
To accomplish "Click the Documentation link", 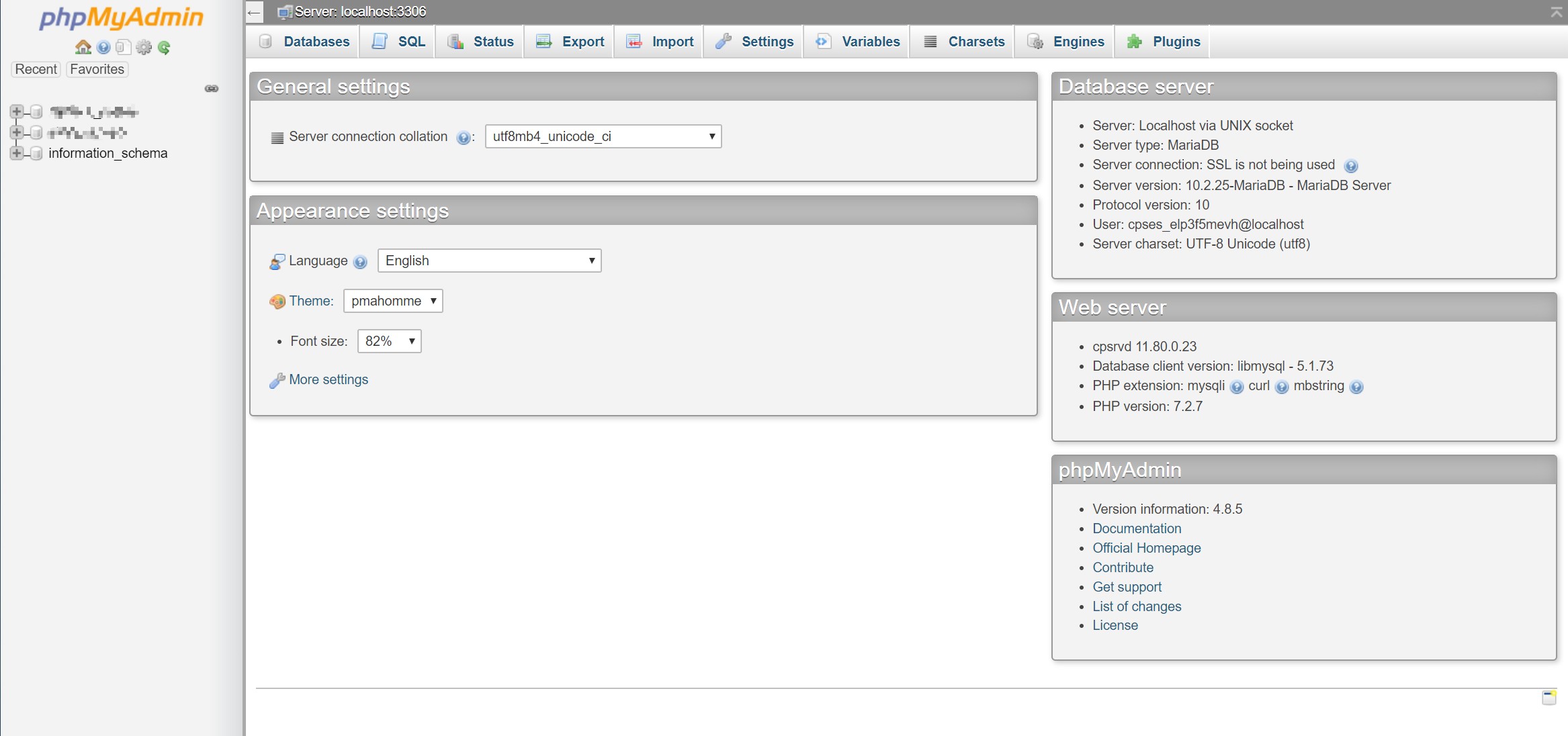I will tap(1136, 528).
